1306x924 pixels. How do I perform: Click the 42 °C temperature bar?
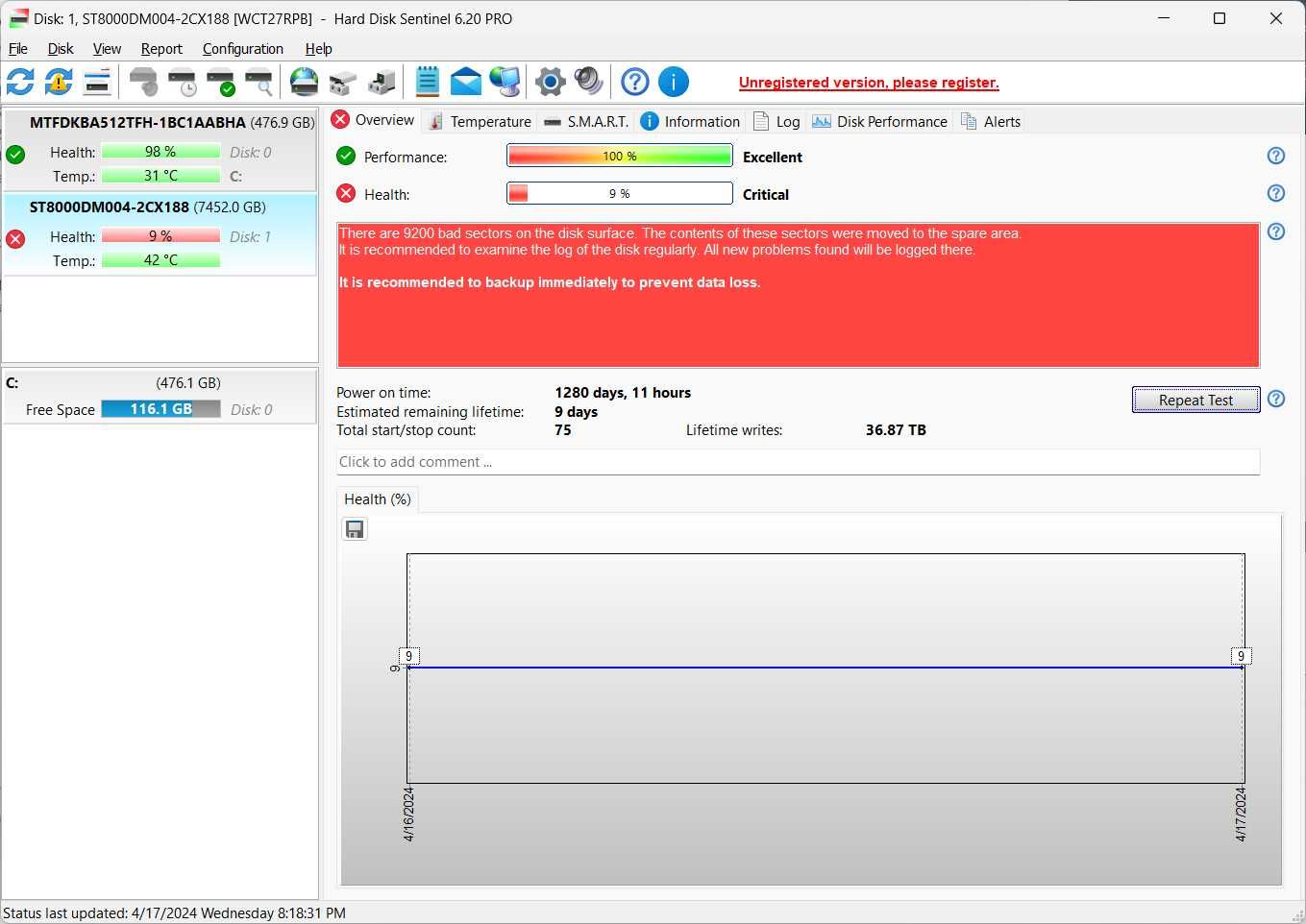click(x=160, y=260)
